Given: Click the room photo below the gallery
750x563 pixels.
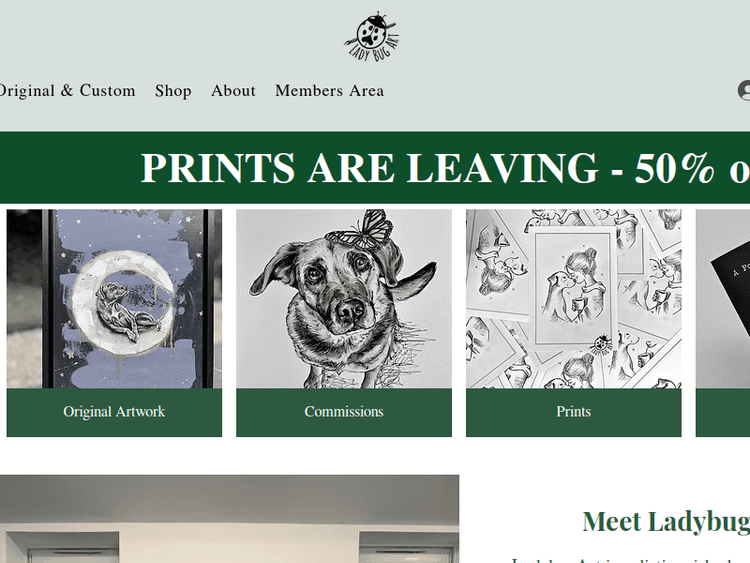Looking at the screenshot, I should [x=230, y=519].
